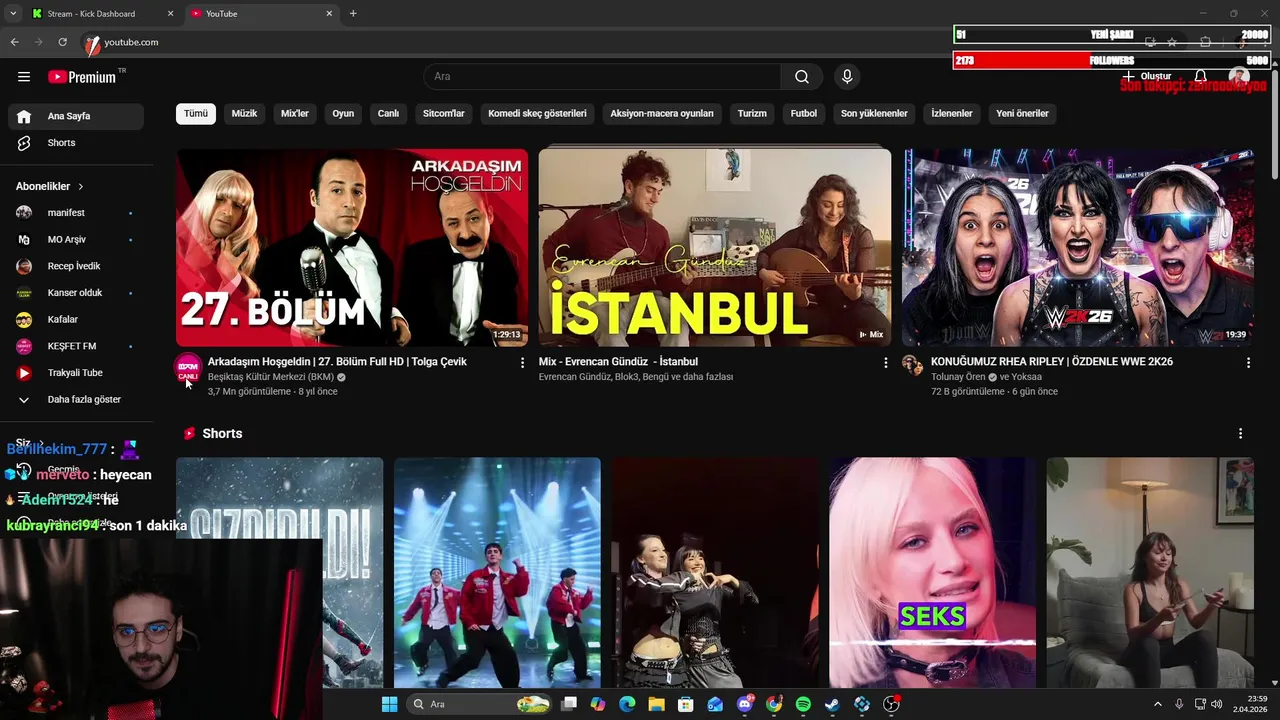Screen dimensions: 1280x720
Task: Click the YouTube search input field
Action: pyautogui.click(x=602, y=77)
